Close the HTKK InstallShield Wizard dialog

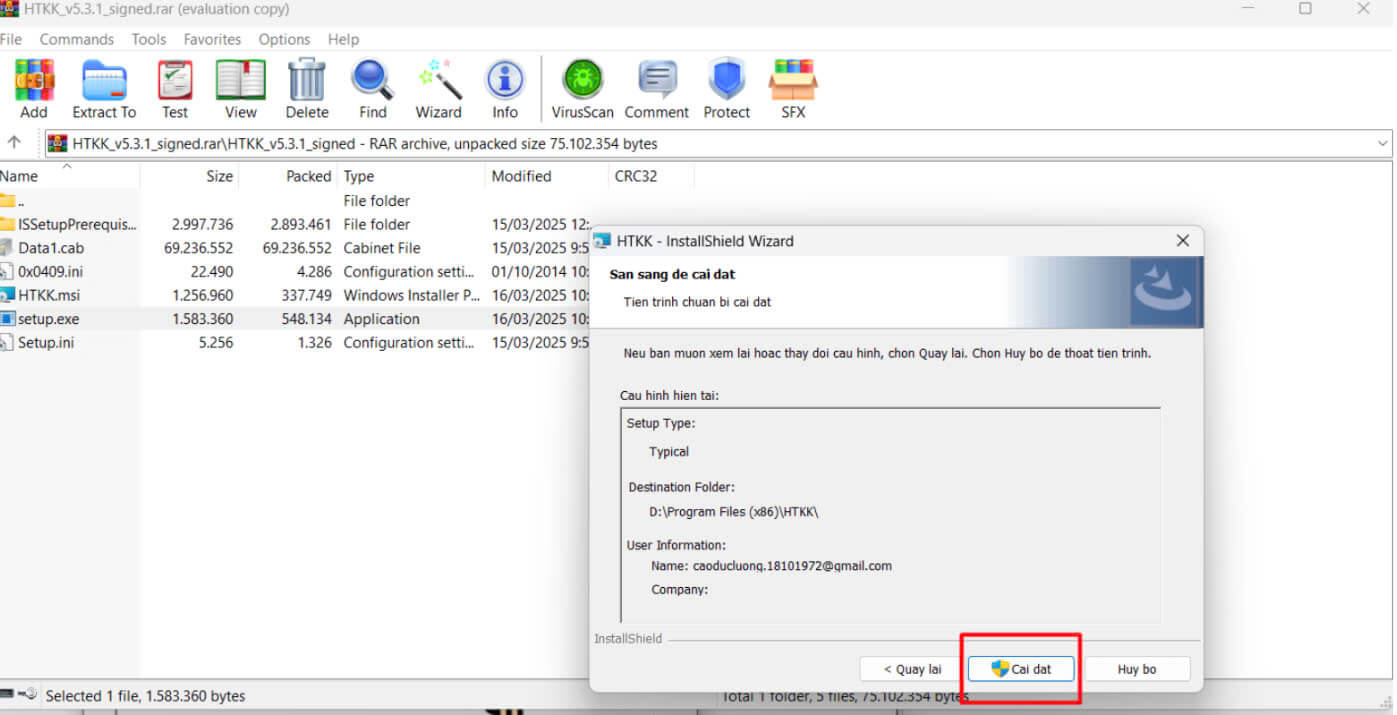(1182, 241)
